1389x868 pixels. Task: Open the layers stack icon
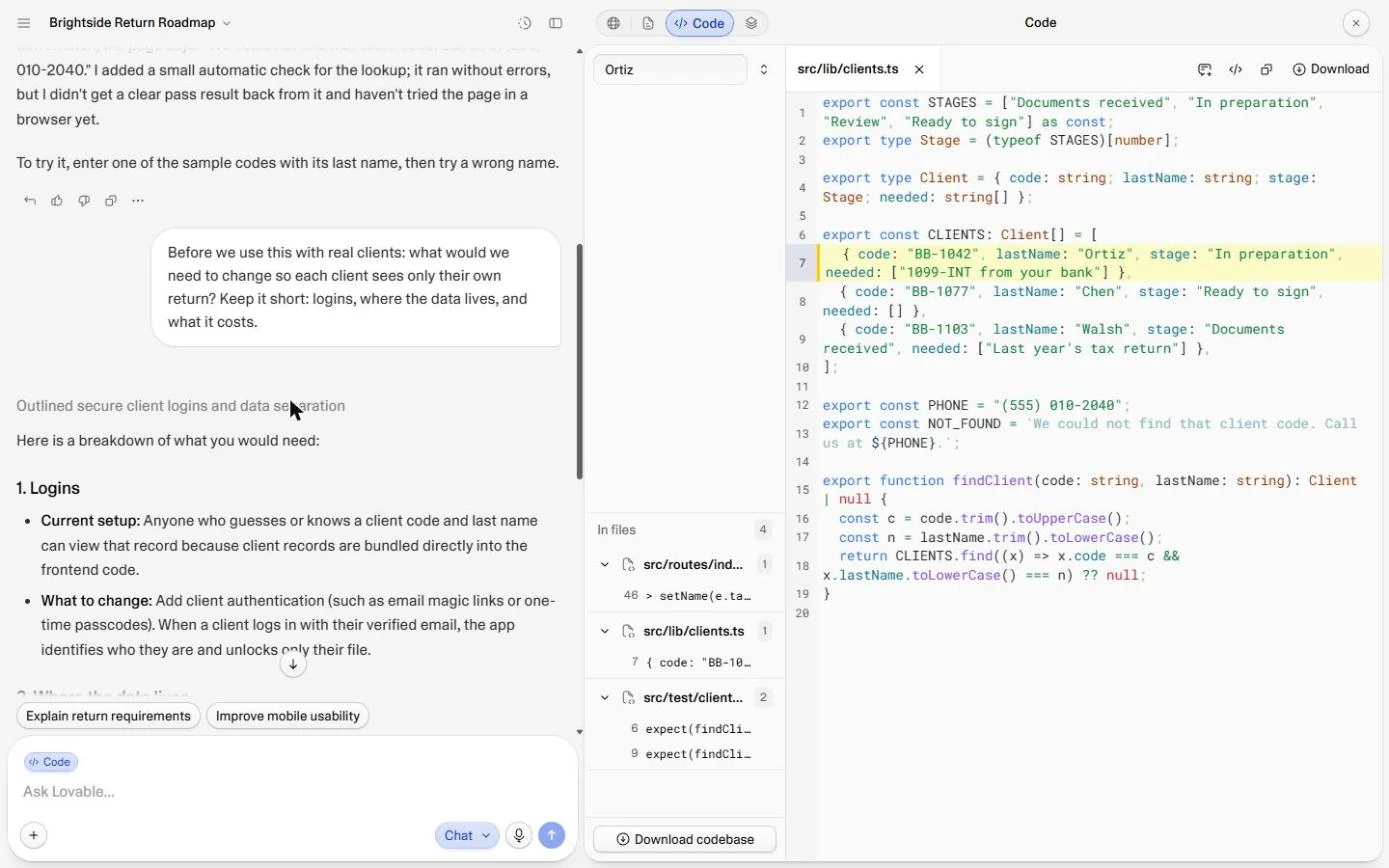point(751,23)
